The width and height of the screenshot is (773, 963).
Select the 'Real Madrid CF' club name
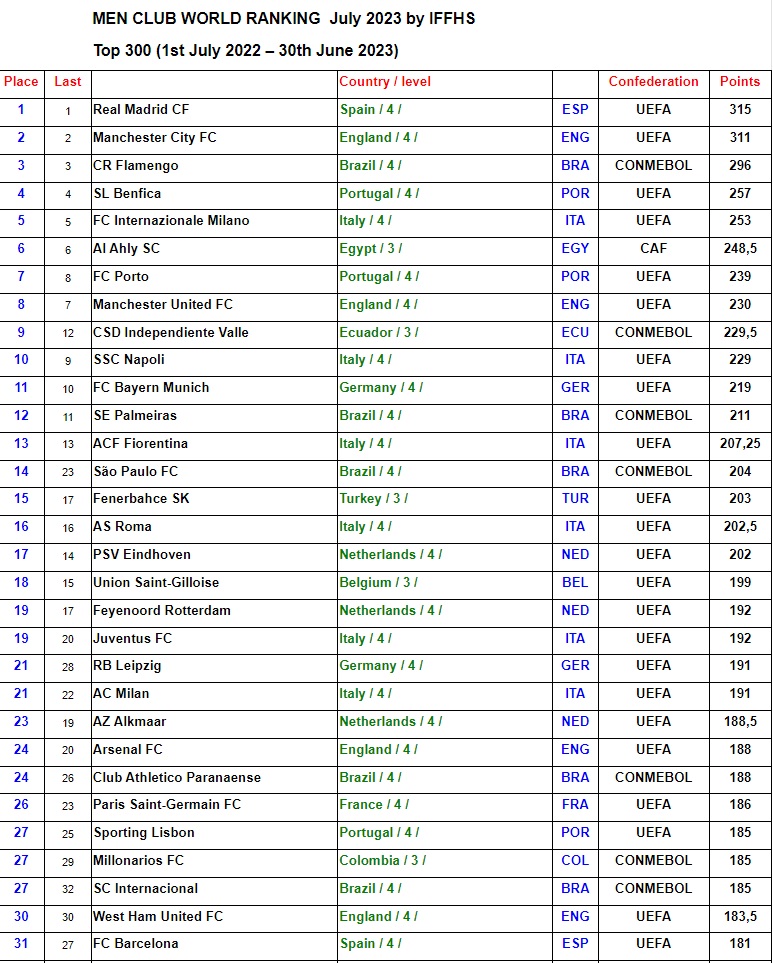[x=141, y=109]
